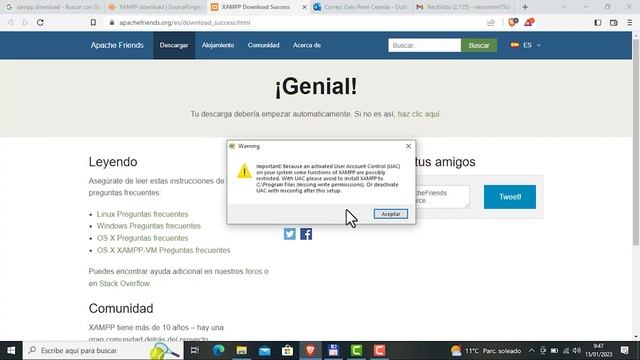Open the taskbar clock and date
The width and height of the screenshot is (640, 360).
[599, 351]
